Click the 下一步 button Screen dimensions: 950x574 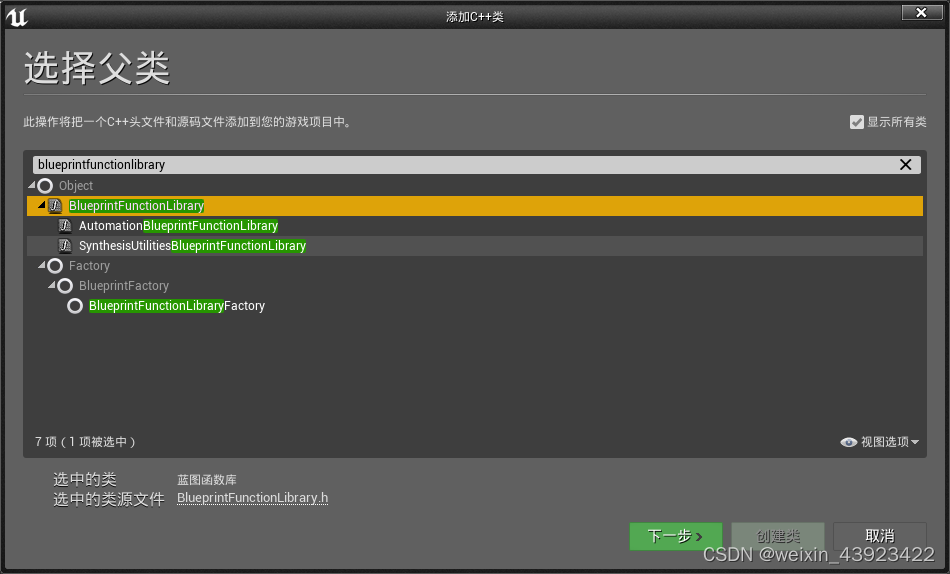[676, 536]
